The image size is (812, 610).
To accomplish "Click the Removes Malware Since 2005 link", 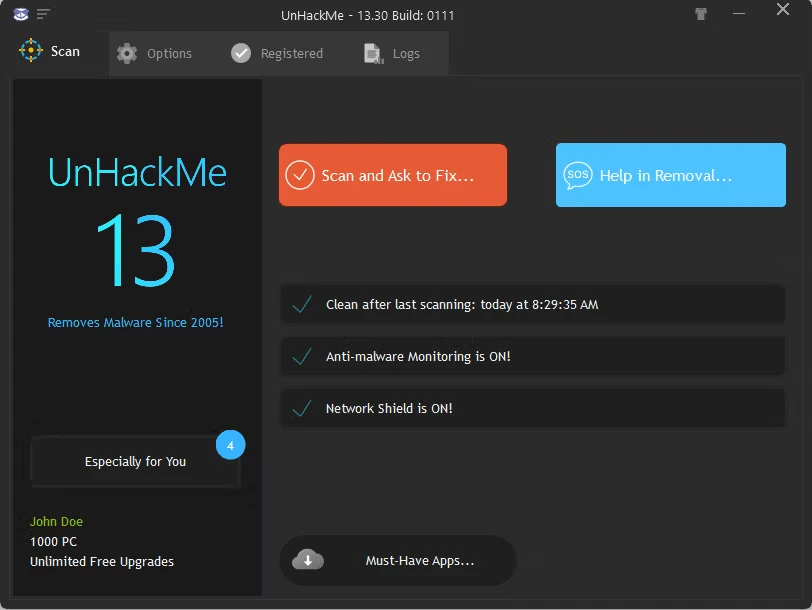I will 135,323.
